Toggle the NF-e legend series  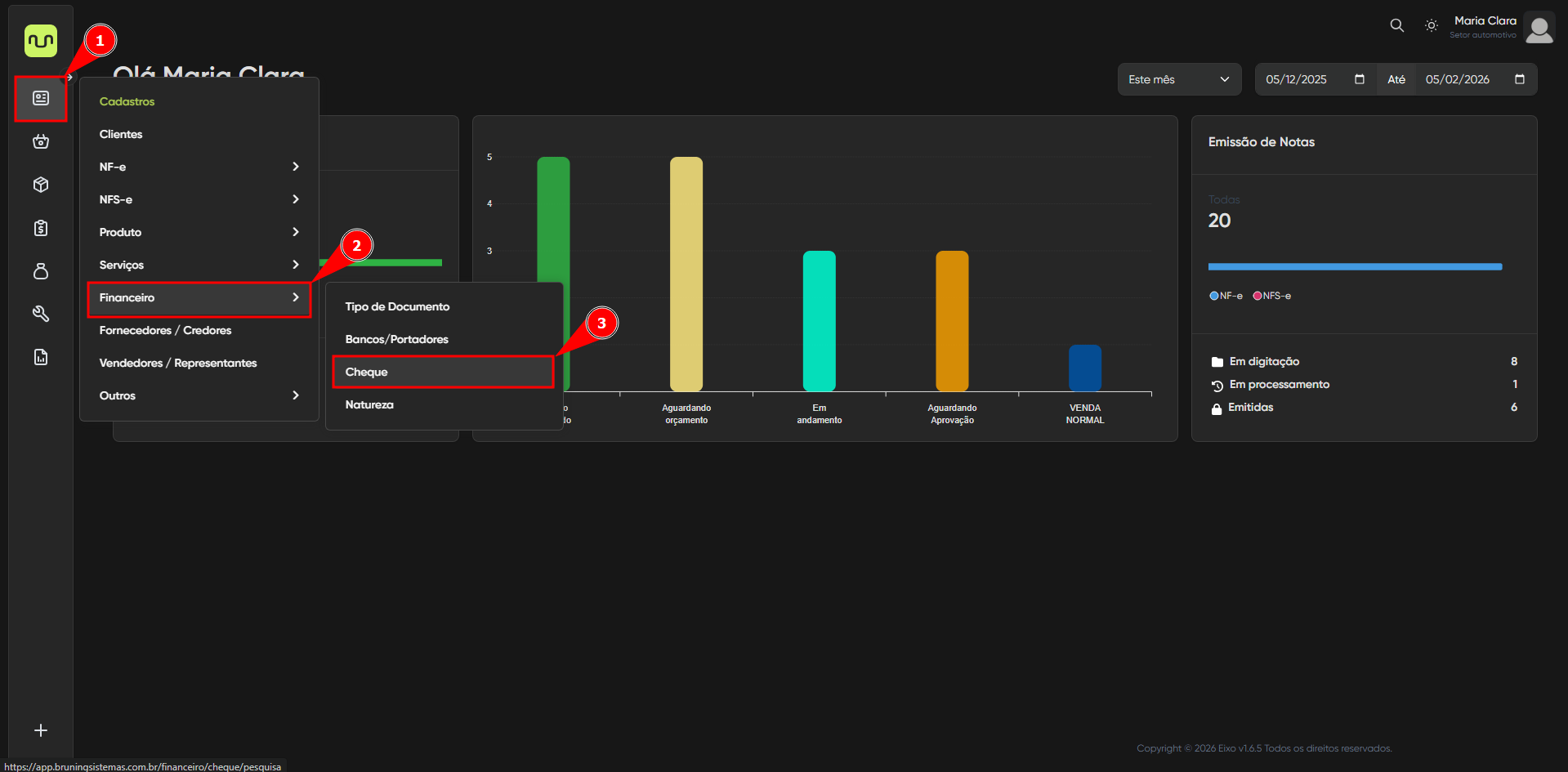tap(1226, 296)
